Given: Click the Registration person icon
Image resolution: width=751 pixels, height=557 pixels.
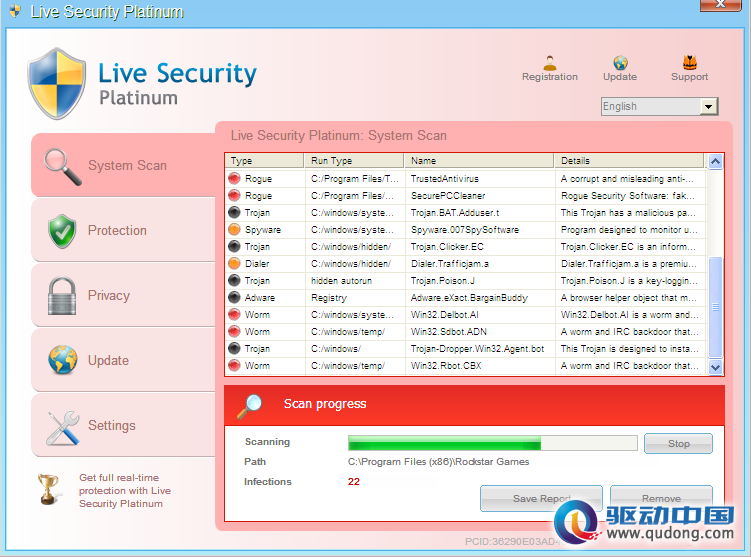Looking at the screenshot, I should [x=549, y=63].
